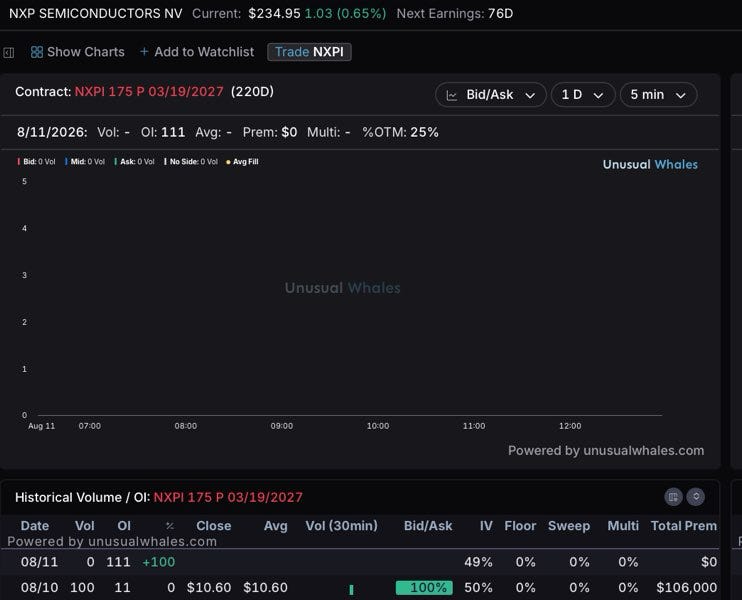The width and height of the screenshot is (742, 600).
Task: Select the 08/11 date cell
Action: point(39,562)
